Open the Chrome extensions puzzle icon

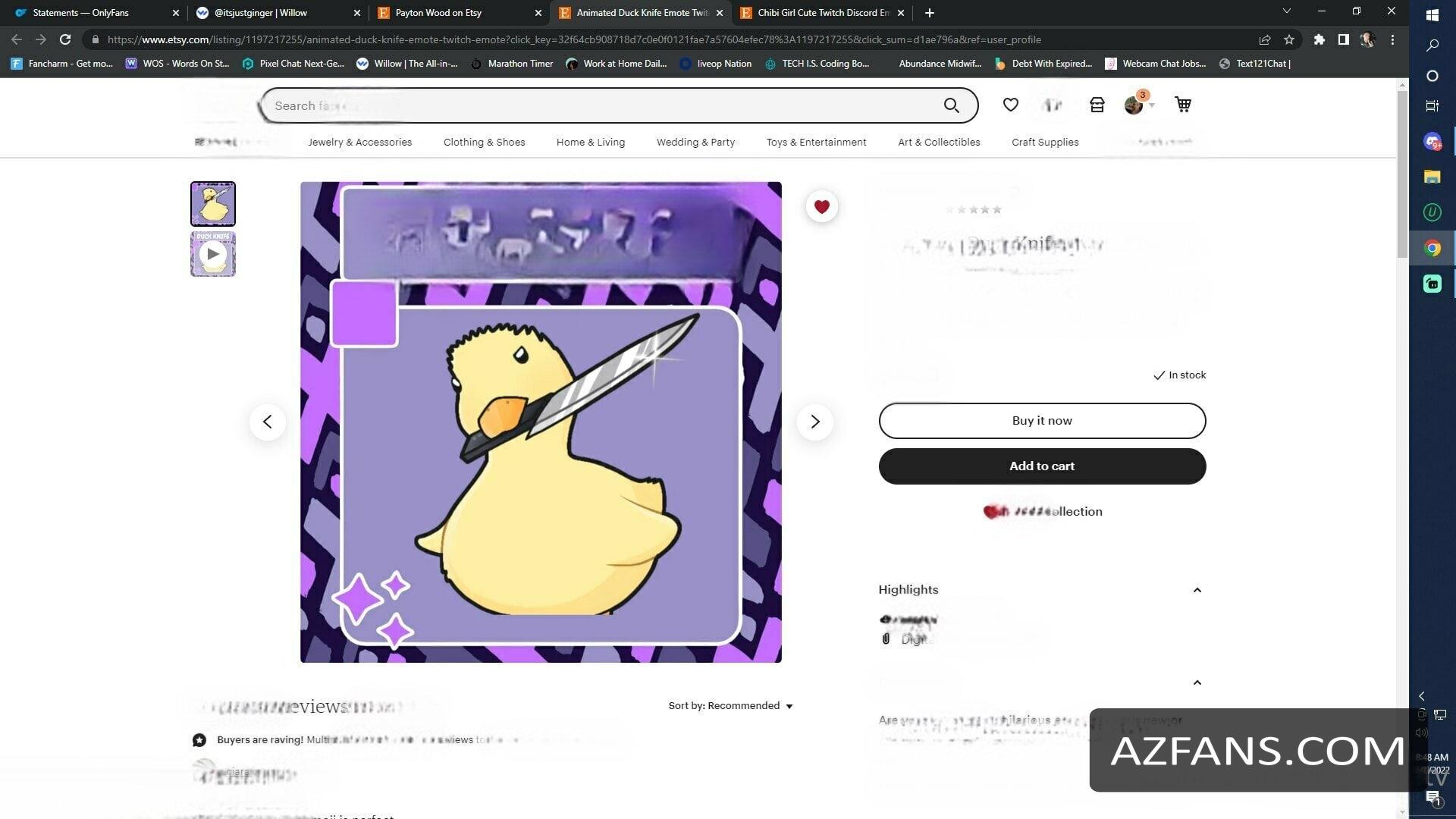[x=1319, y=39]
